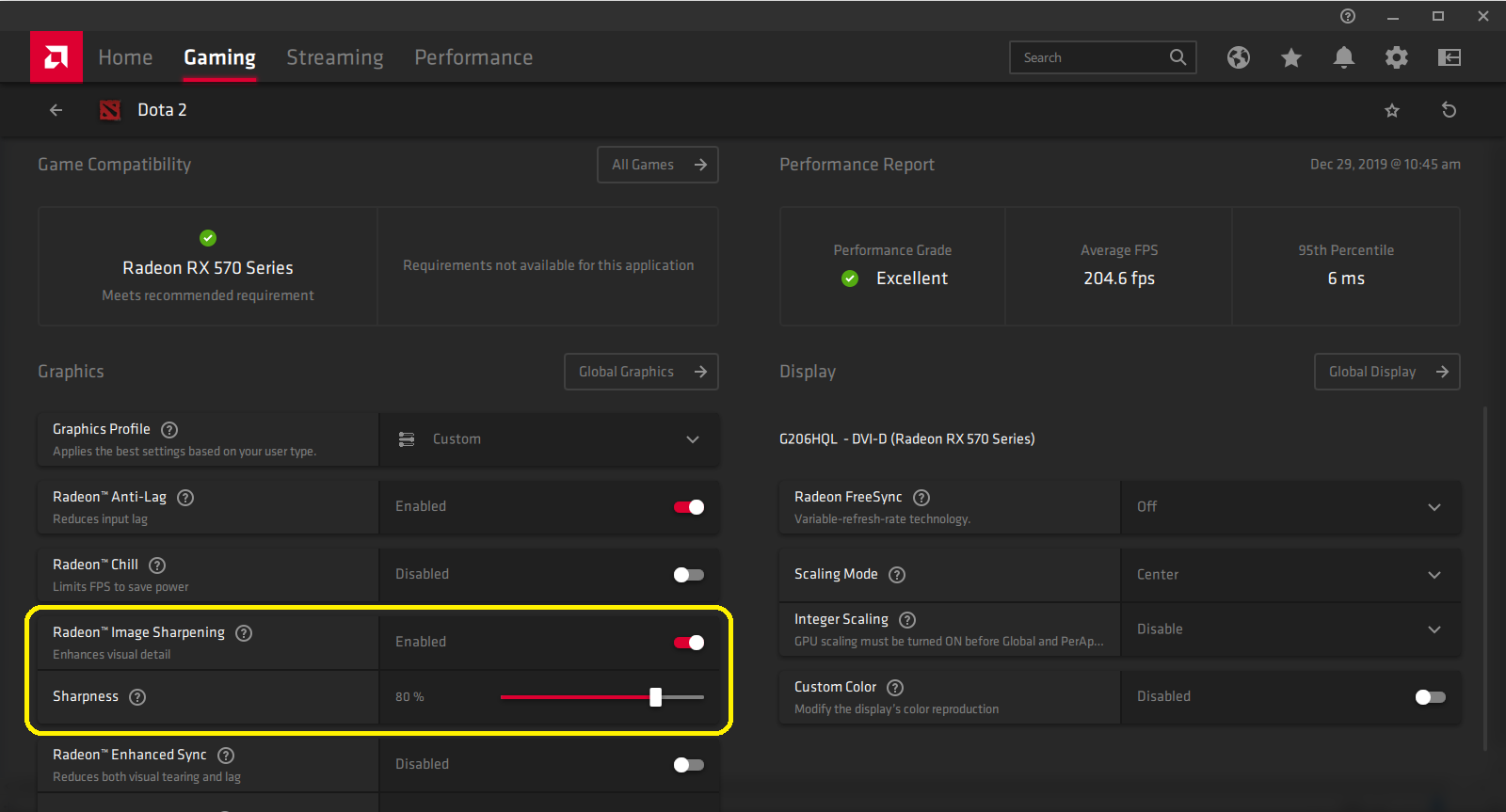The height and width of the screenshot is (812, 1506).
Task: Turn off Radeon Image Sharpening toggle
Action: [689, 643]
